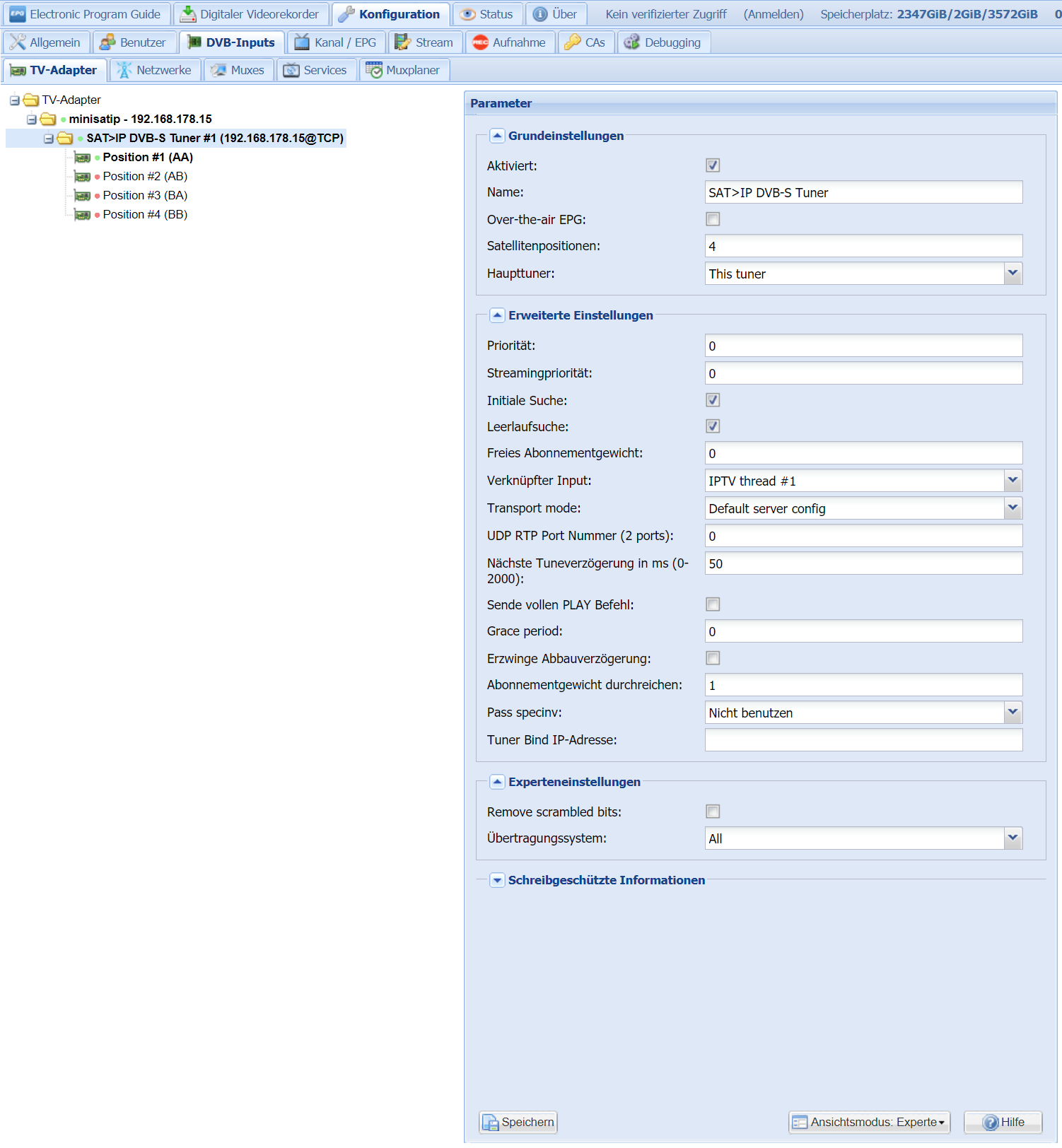Click the eye icon on the Status tab
This screenshot has height=1148, width=1062.
(468, 14)
